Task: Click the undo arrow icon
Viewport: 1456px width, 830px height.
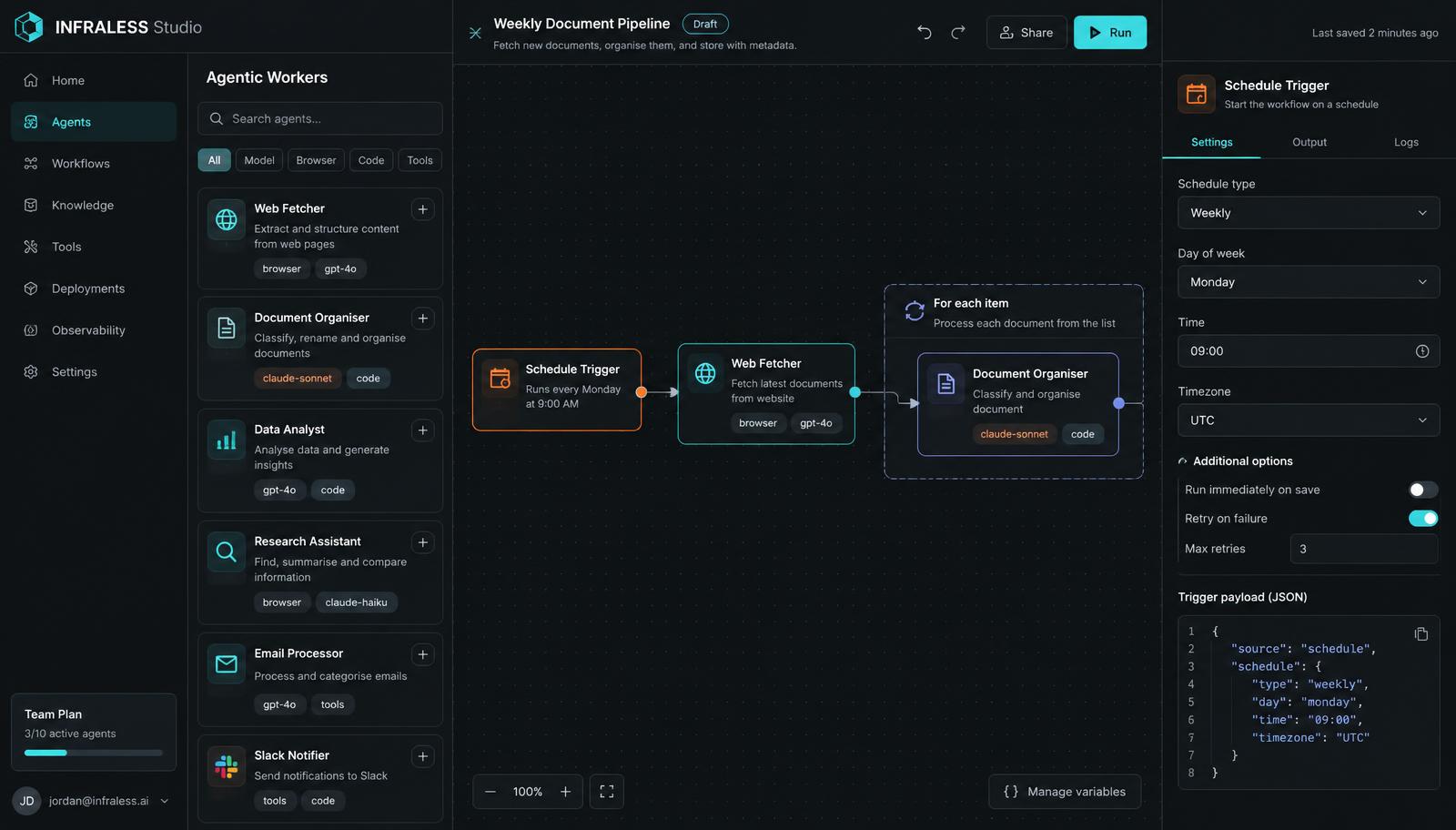Action: [x=925, y=33]
